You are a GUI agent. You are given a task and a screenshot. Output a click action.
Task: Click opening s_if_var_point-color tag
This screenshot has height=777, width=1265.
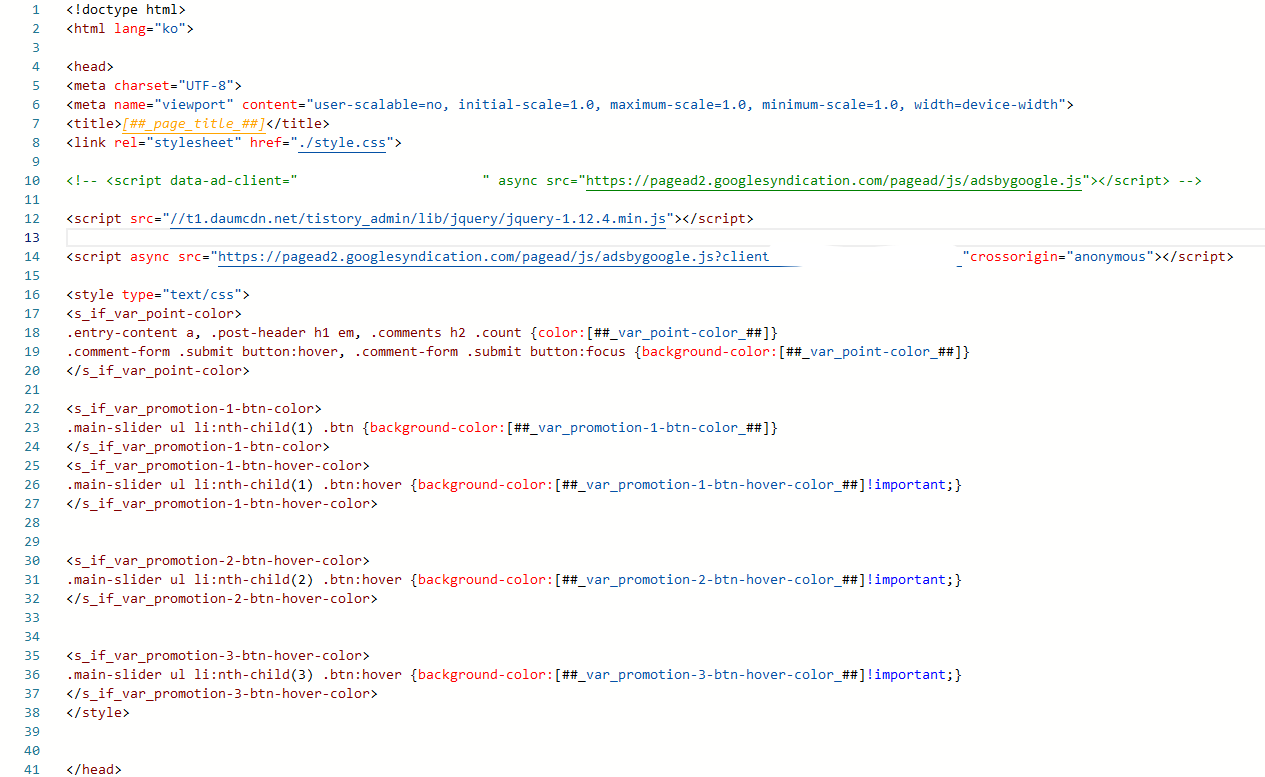(x=154, y=313)
